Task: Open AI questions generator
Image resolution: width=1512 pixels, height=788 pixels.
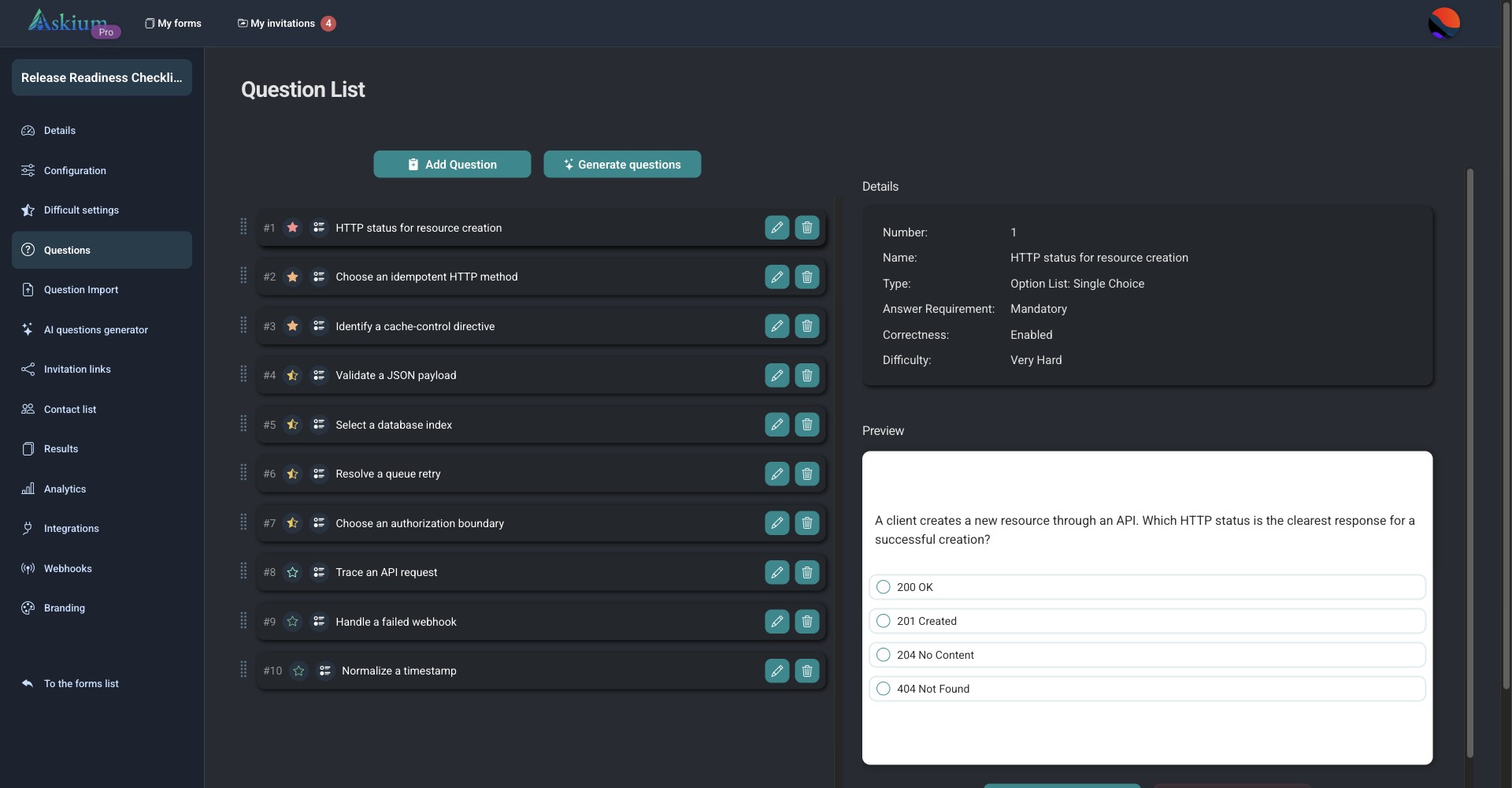Action: (102, 329)
